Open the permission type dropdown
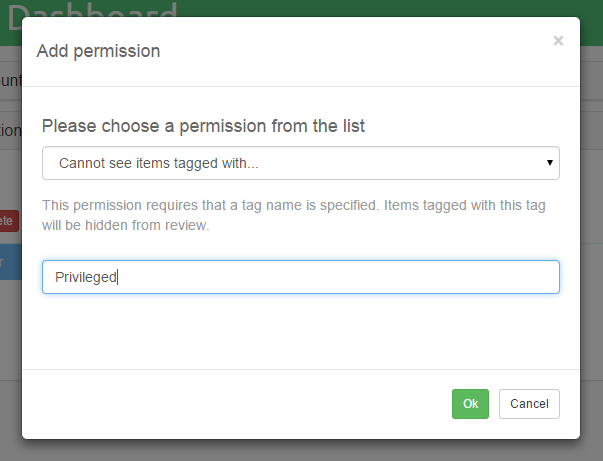 (x=300, y=163)
